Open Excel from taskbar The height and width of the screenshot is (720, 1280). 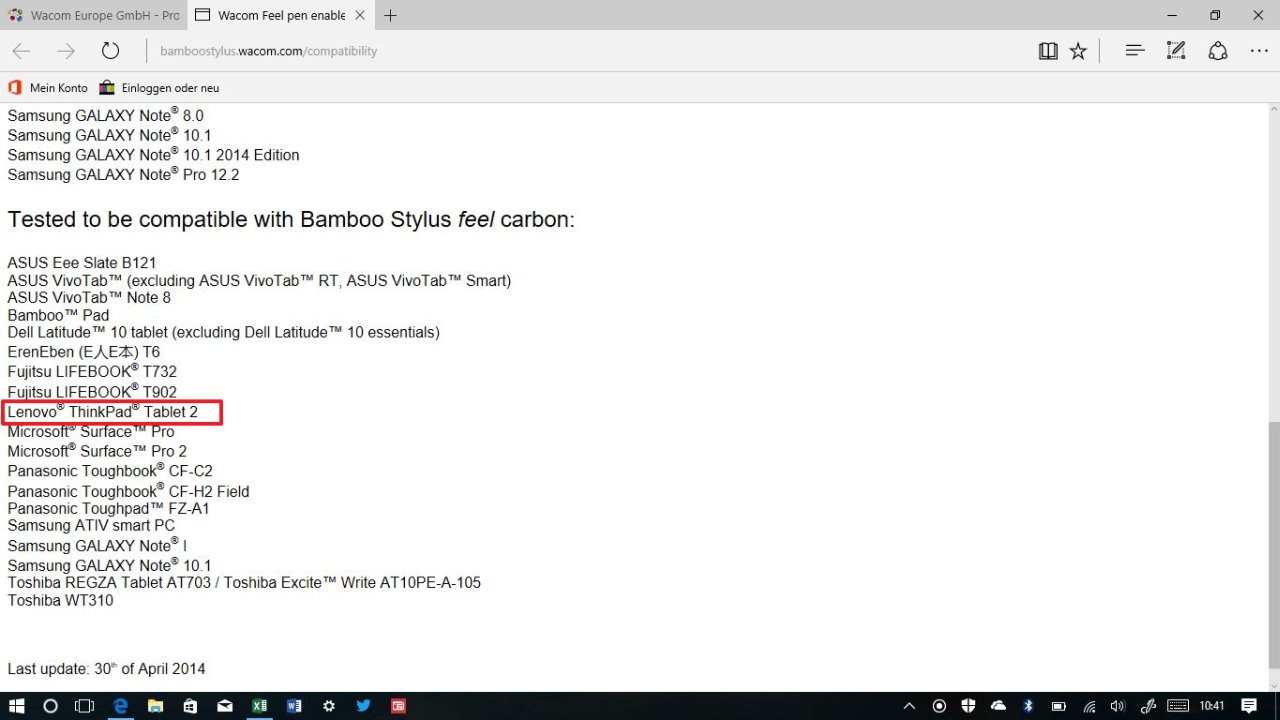click(x=259, y=706)
